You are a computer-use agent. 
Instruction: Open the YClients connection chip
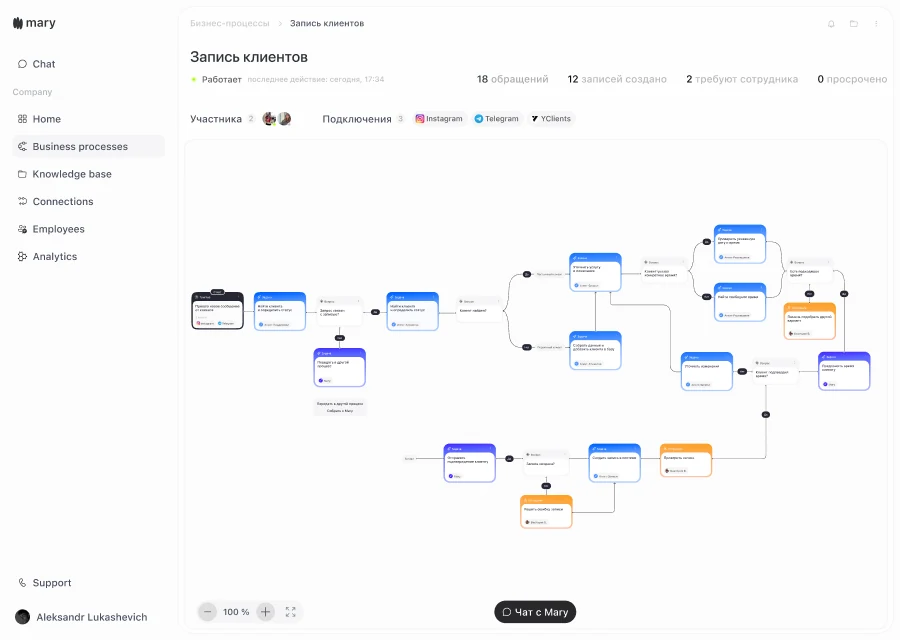click(x=551, y=119)
